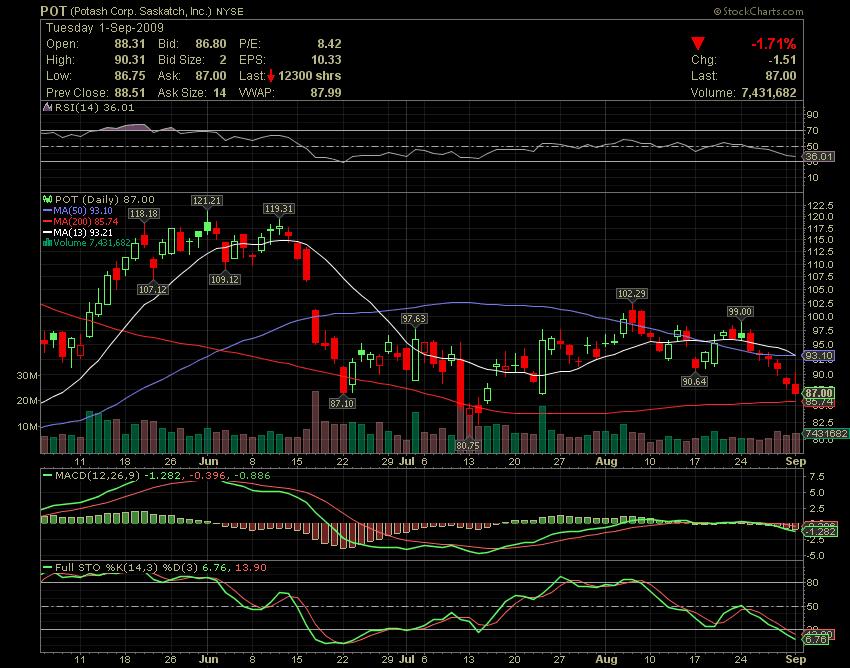Click the POT (Daily) 87.00 legend entry
The height and width of the screenshot is (668, 850).
point(105,200)
